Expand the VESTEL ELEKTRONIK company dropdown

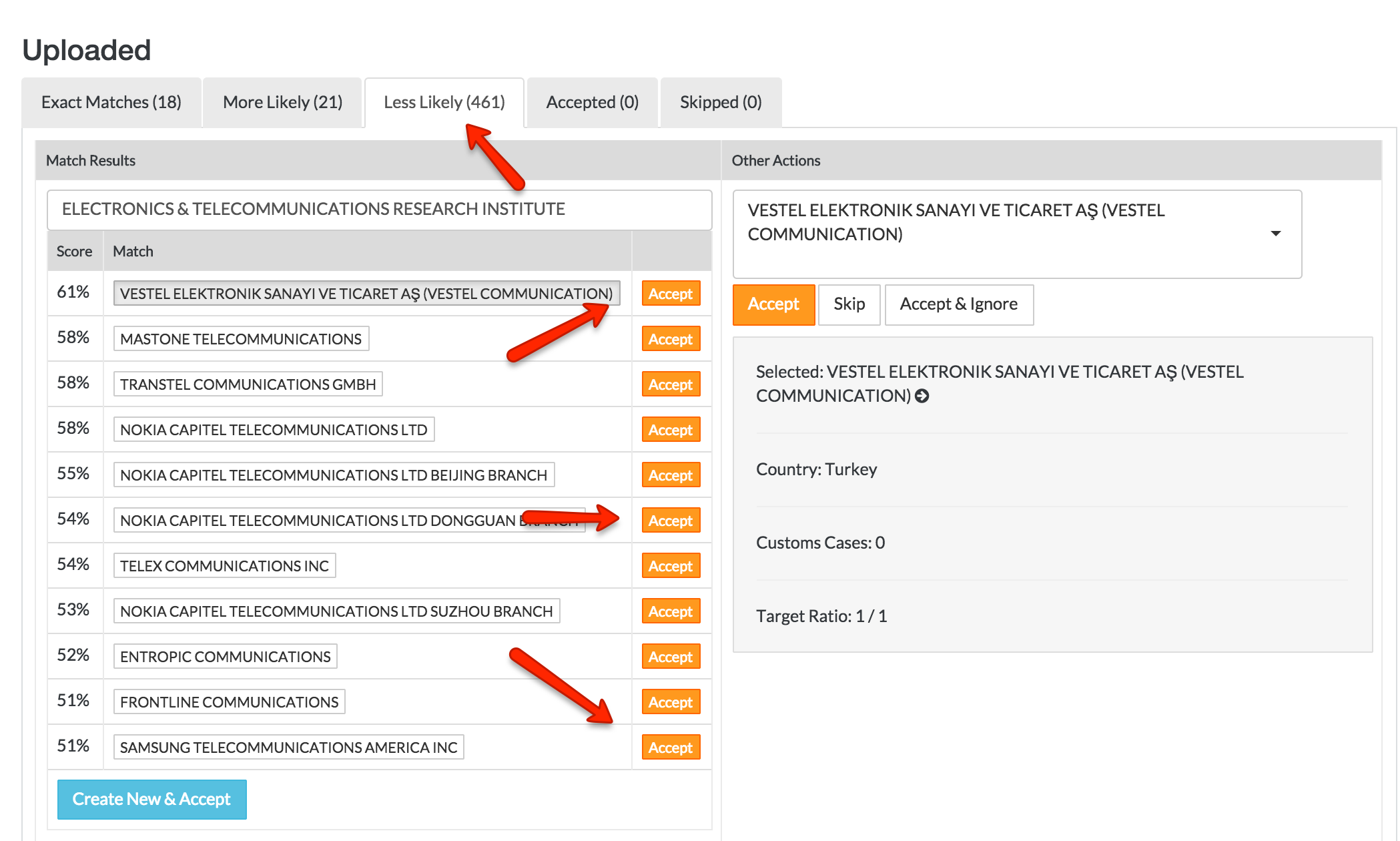pos(1275,234)
